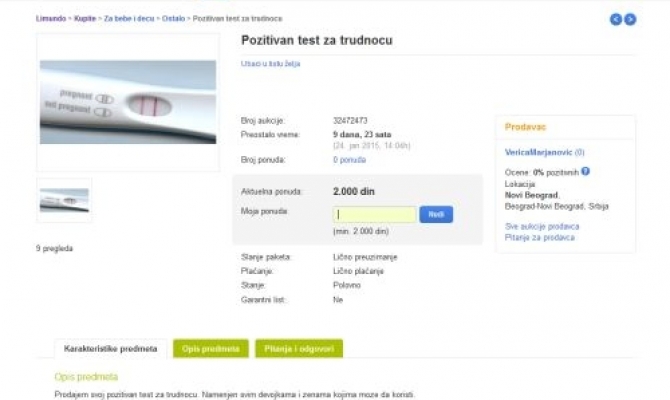
Task: Click the Limundo breadcrumb link
Action: point(49,18)
